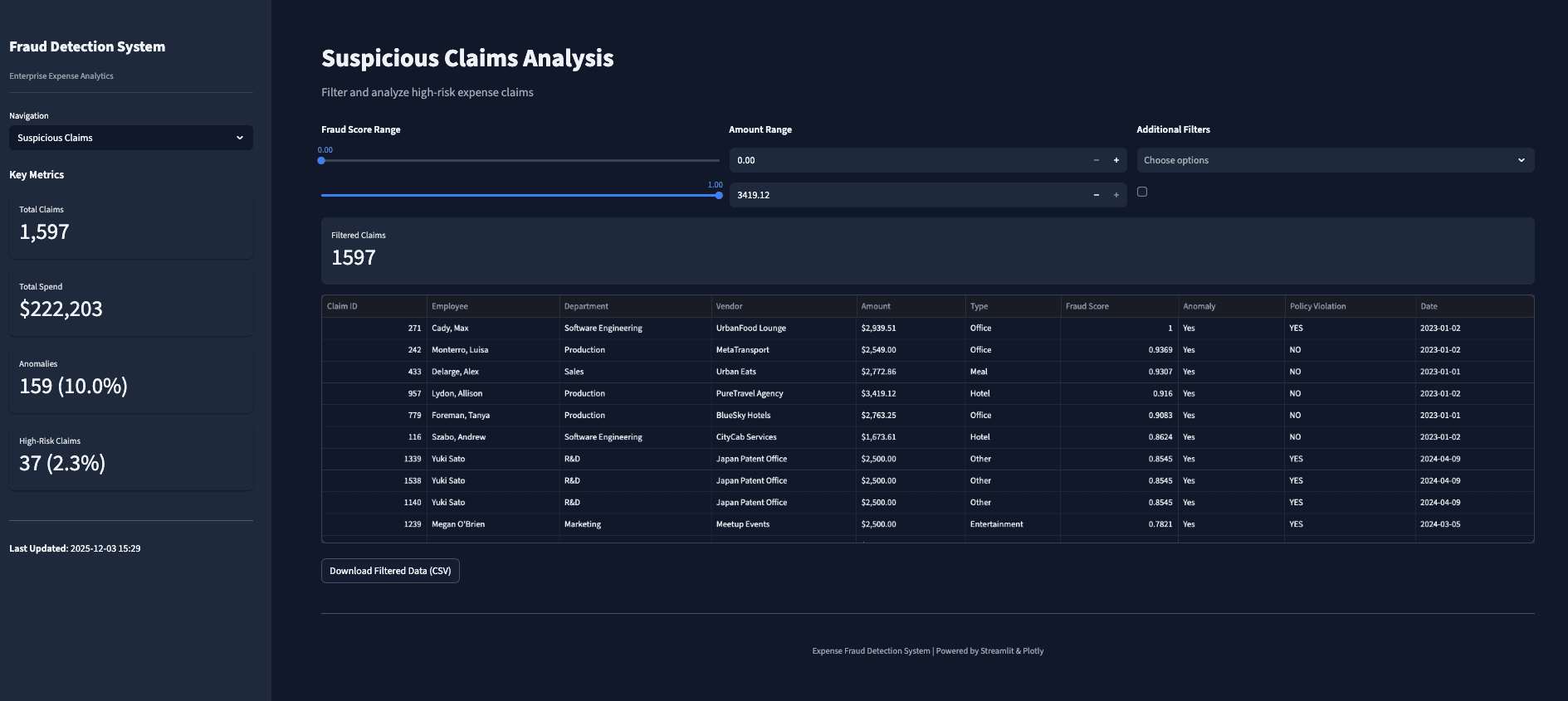
Task: Click the Claim ID cell 1339
Action: point(374,459)
